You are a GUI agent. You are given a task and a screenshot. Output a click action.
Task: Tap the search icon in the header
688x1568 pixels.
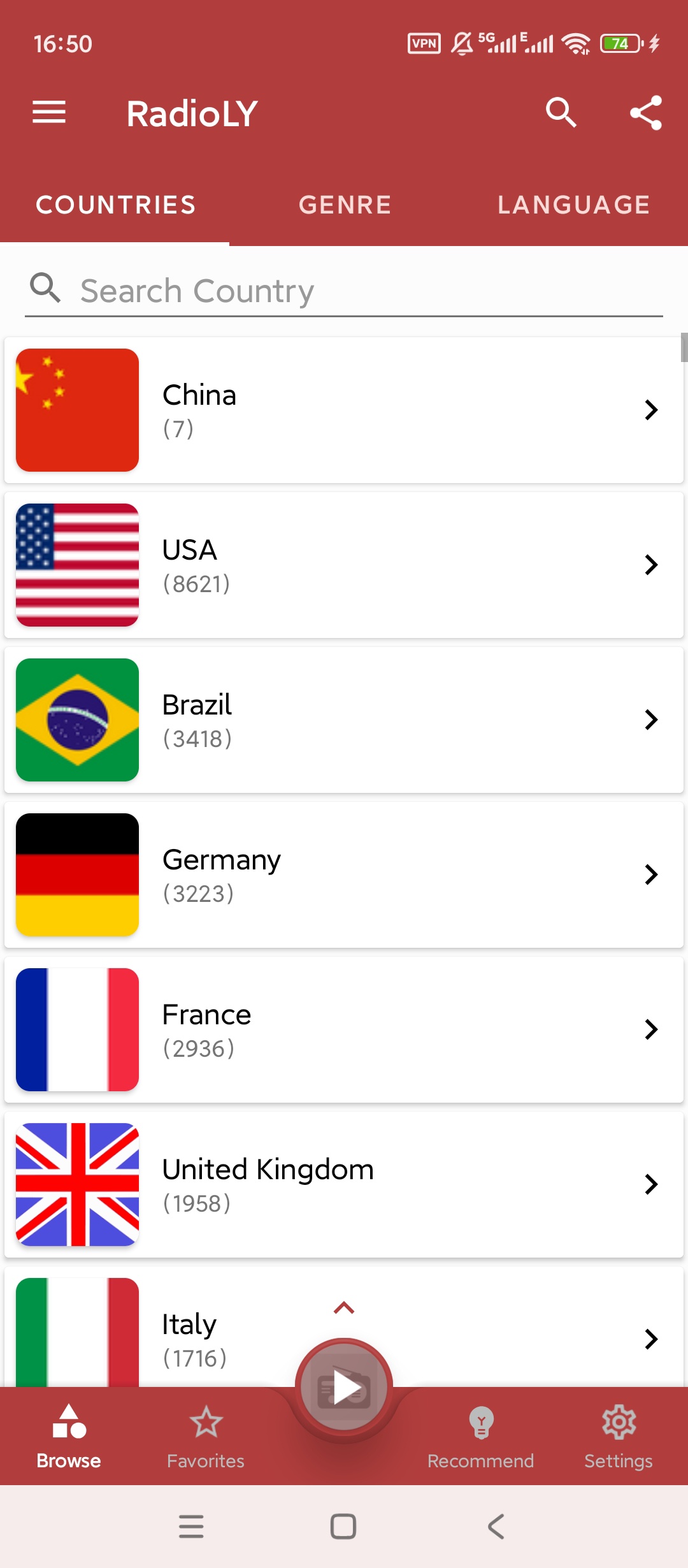click(561, 113)
